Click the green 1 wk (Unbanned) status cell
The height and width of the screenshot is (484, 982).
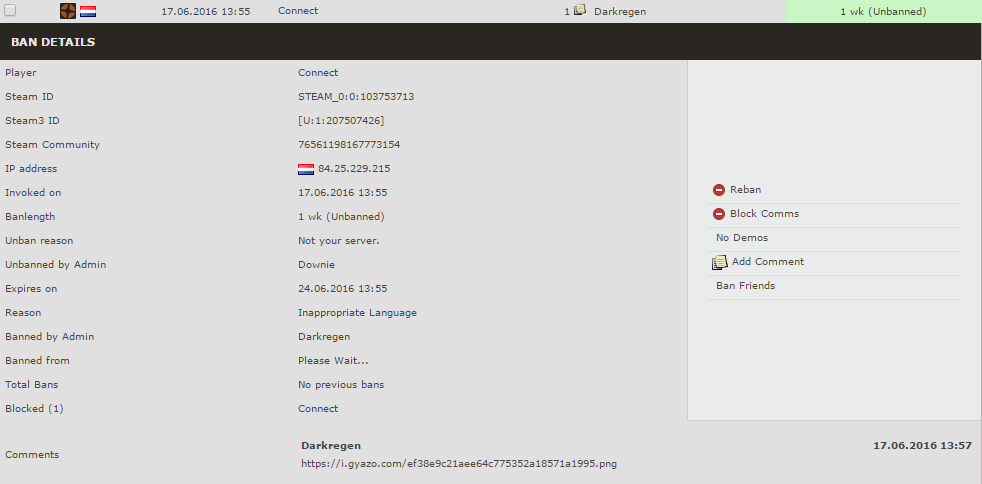tap(883, 11)
